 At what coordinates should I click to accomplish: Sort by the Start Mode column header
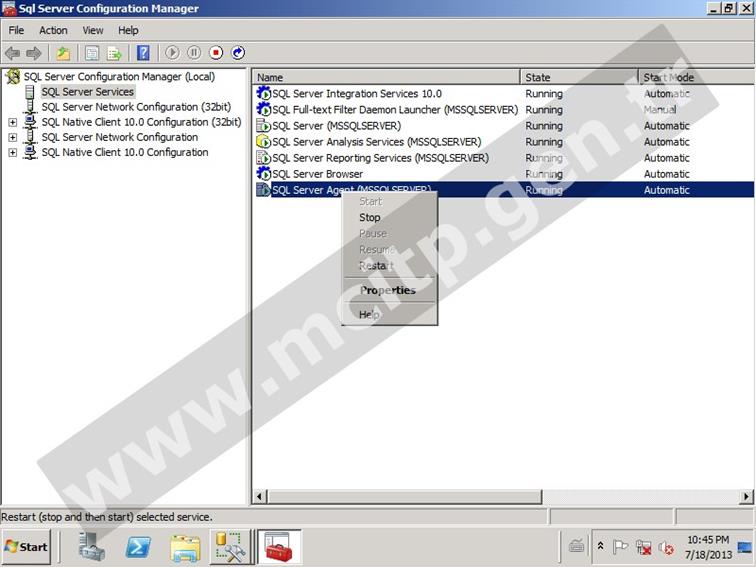(696, 77)
